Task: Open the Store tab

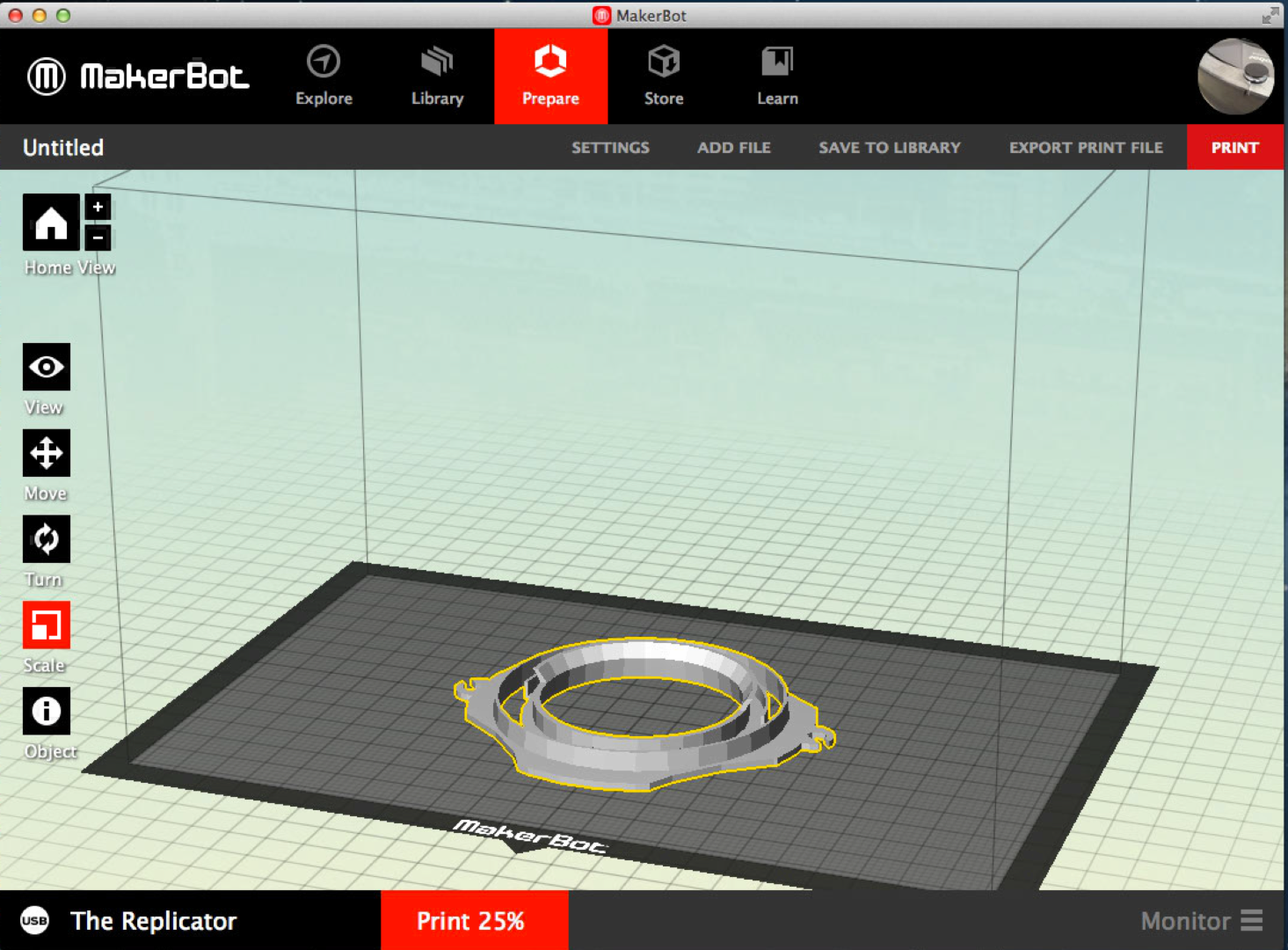Action: click(x=664, y=77)
